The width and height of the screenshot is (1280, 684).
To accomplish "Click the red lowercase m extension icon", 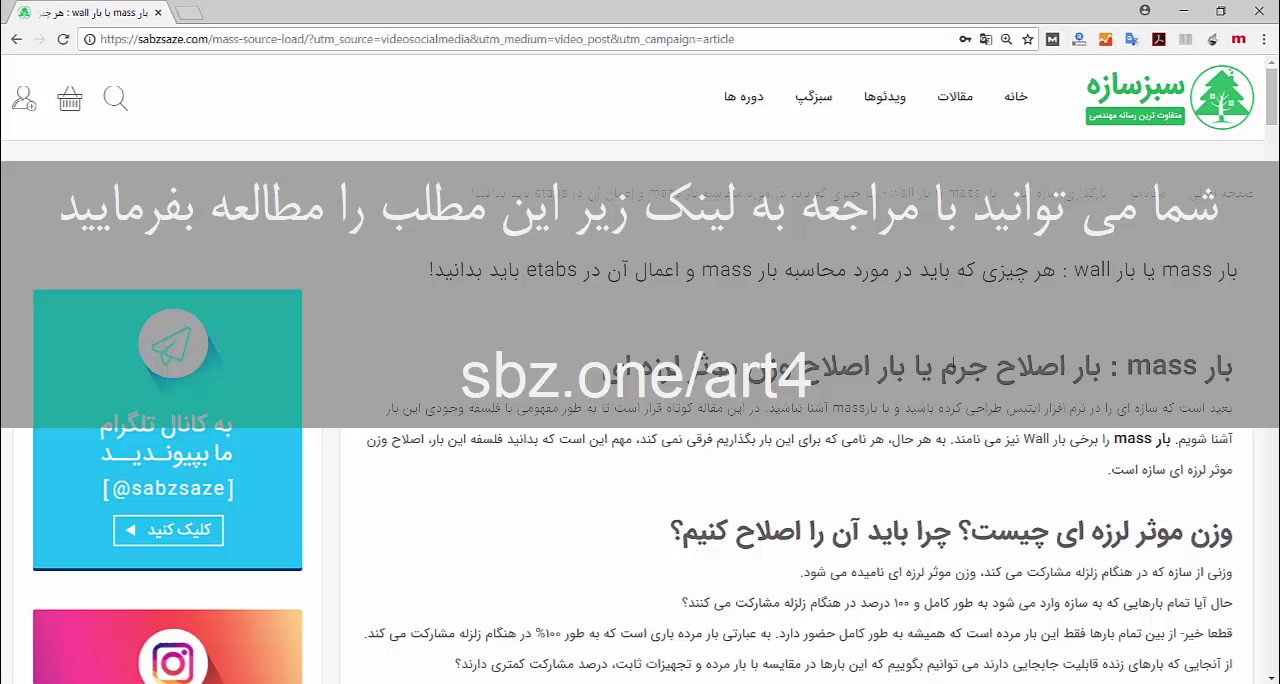I will 1238,39.
